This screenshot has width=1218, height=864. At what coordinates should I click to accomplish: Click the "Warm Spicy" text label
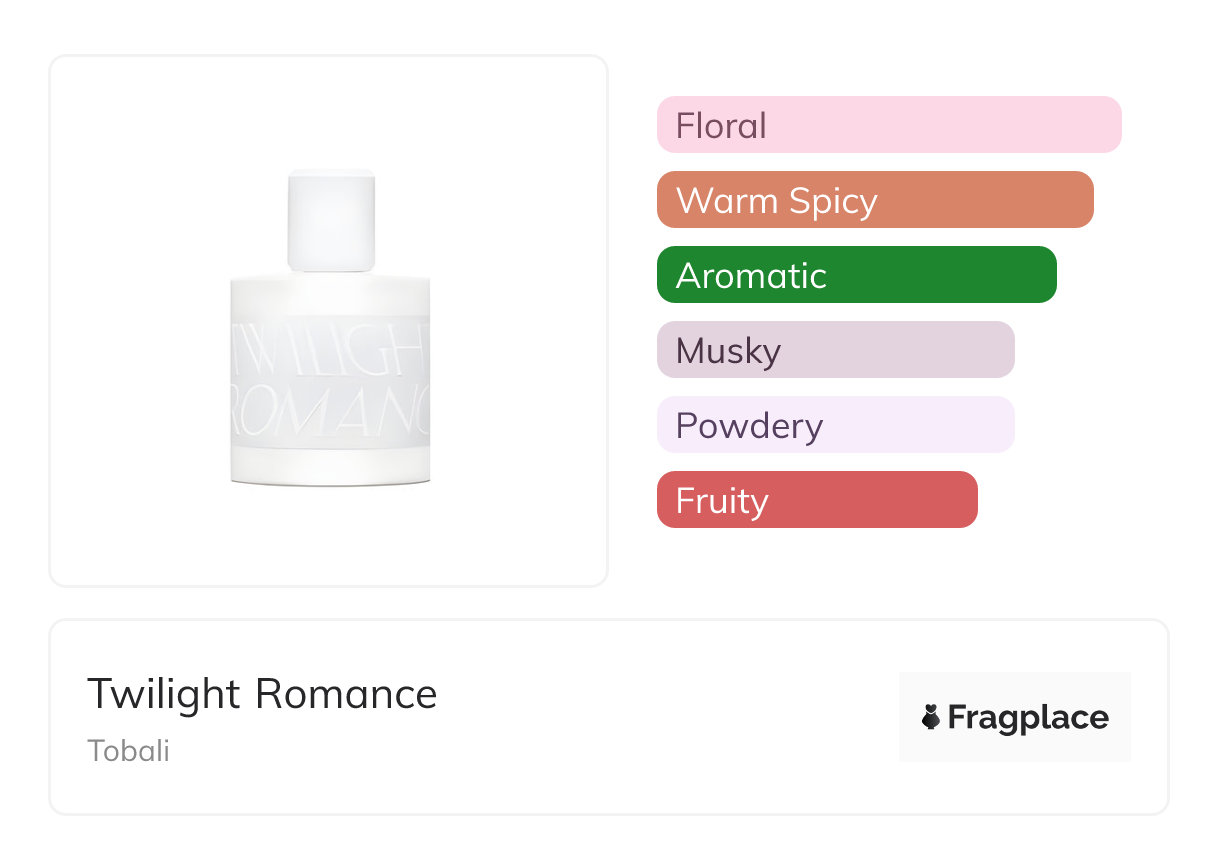click(776, 201)
